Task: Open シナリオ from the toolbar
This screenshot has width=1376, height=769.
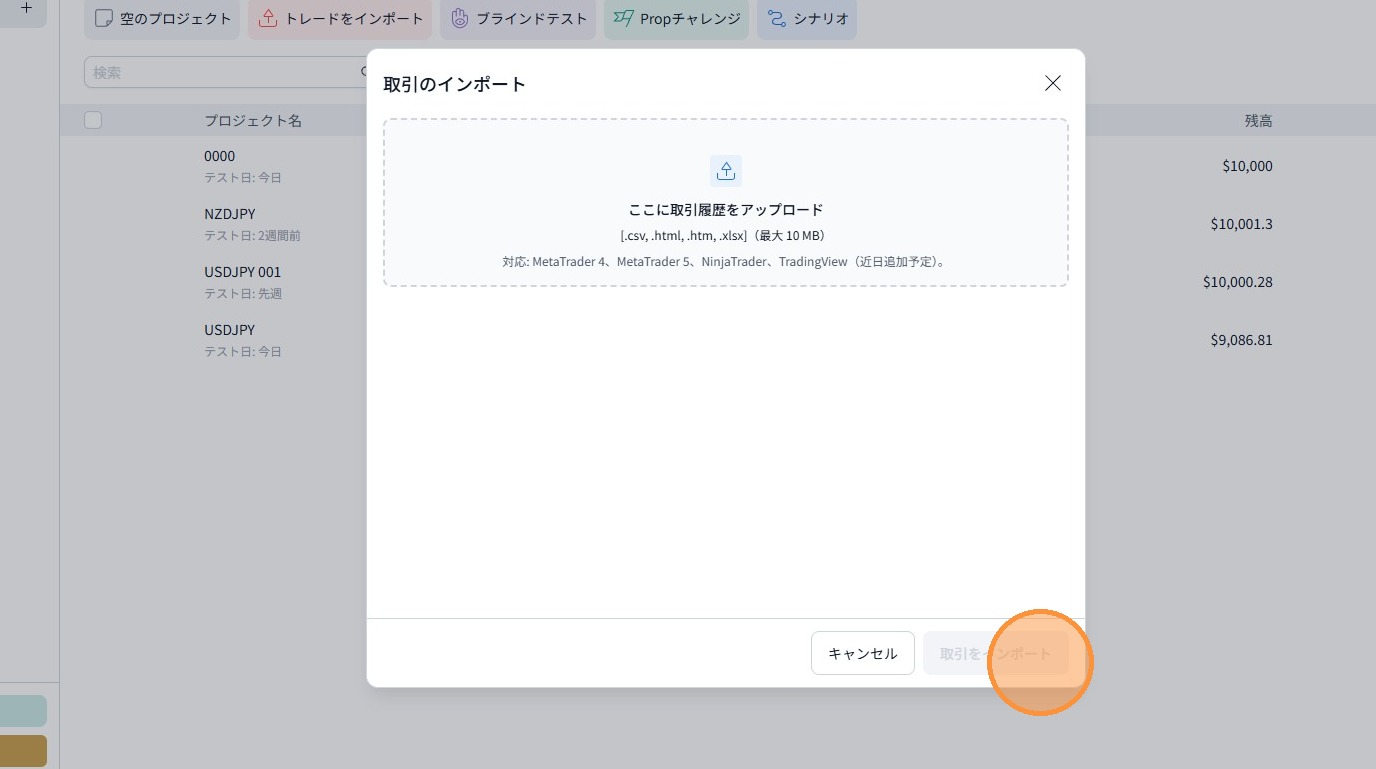Action: [x=807, y=19]
